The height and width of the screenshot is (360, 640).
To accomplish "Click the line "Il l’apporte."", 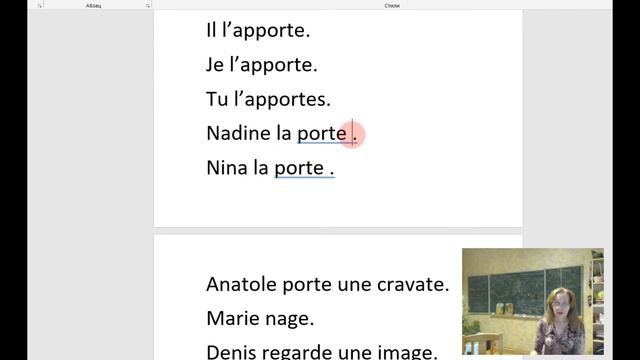I will tap(258, 30).
